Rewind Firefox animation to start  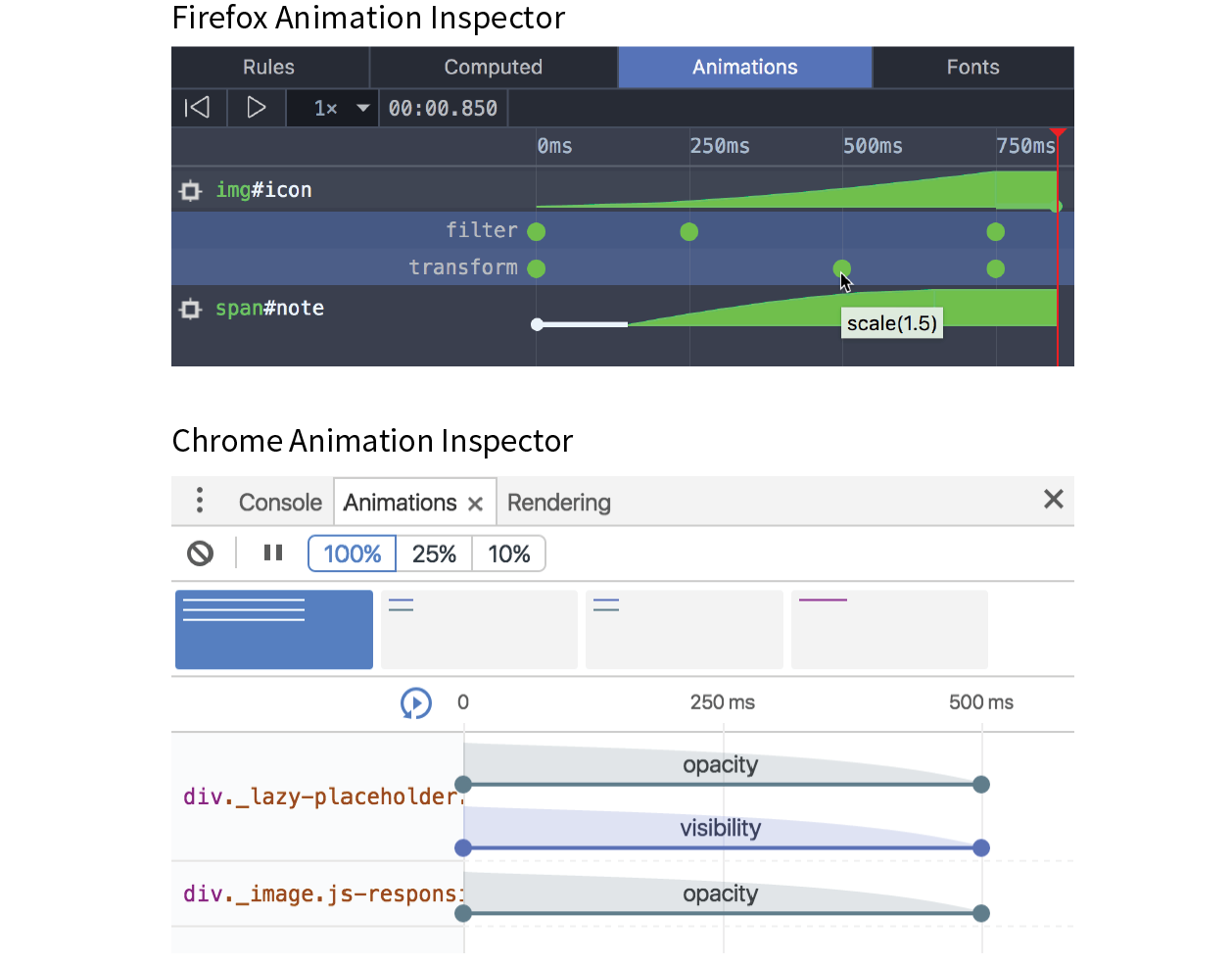click(x=198, y=108)
